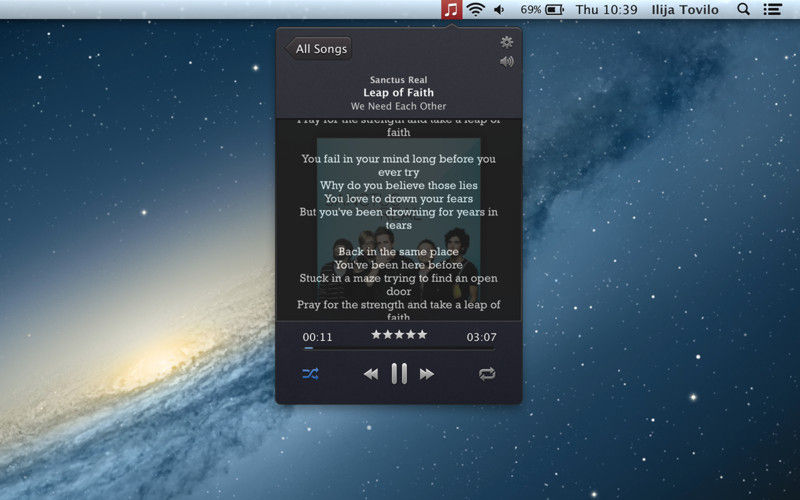800x500 pixels.
Task: Click the album artwork behind the lyrics
Action: click(398, 219)
